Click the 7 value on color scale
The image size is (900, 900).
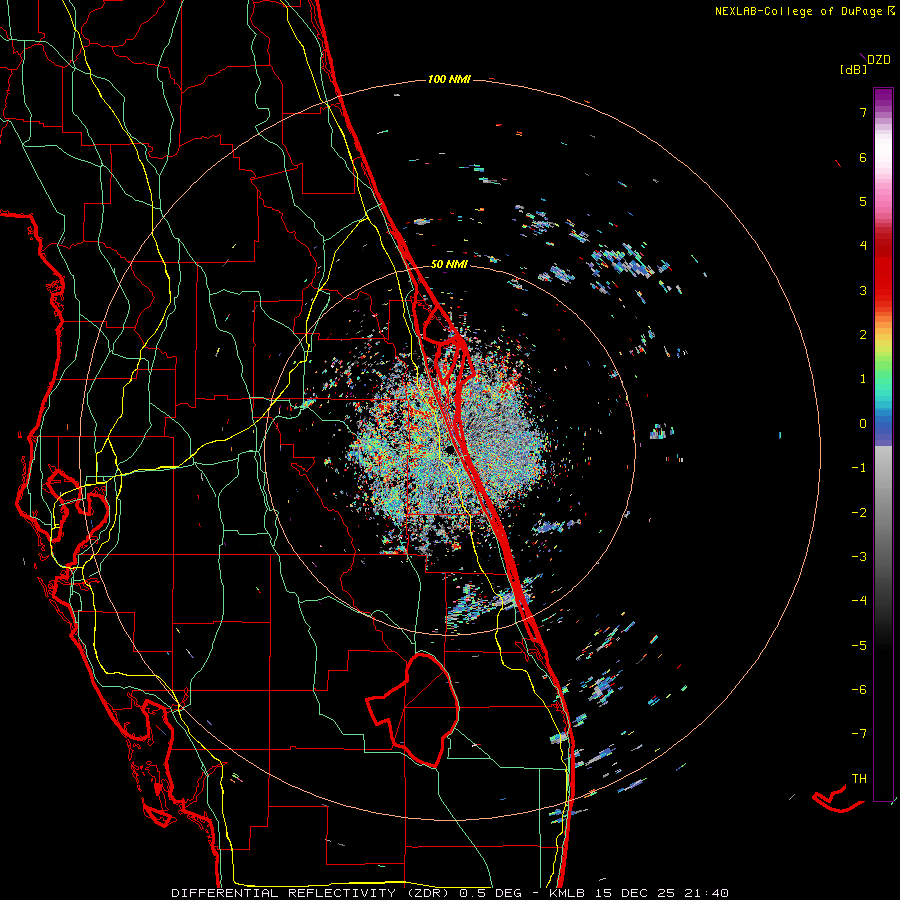(x=863, y=112)
